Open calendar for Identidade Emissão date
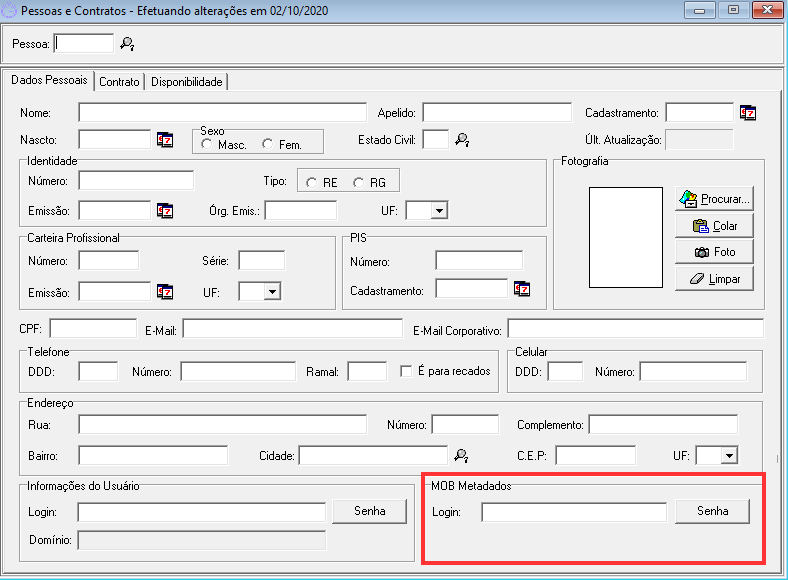The image size is (788, 580). tap(166, 211)
